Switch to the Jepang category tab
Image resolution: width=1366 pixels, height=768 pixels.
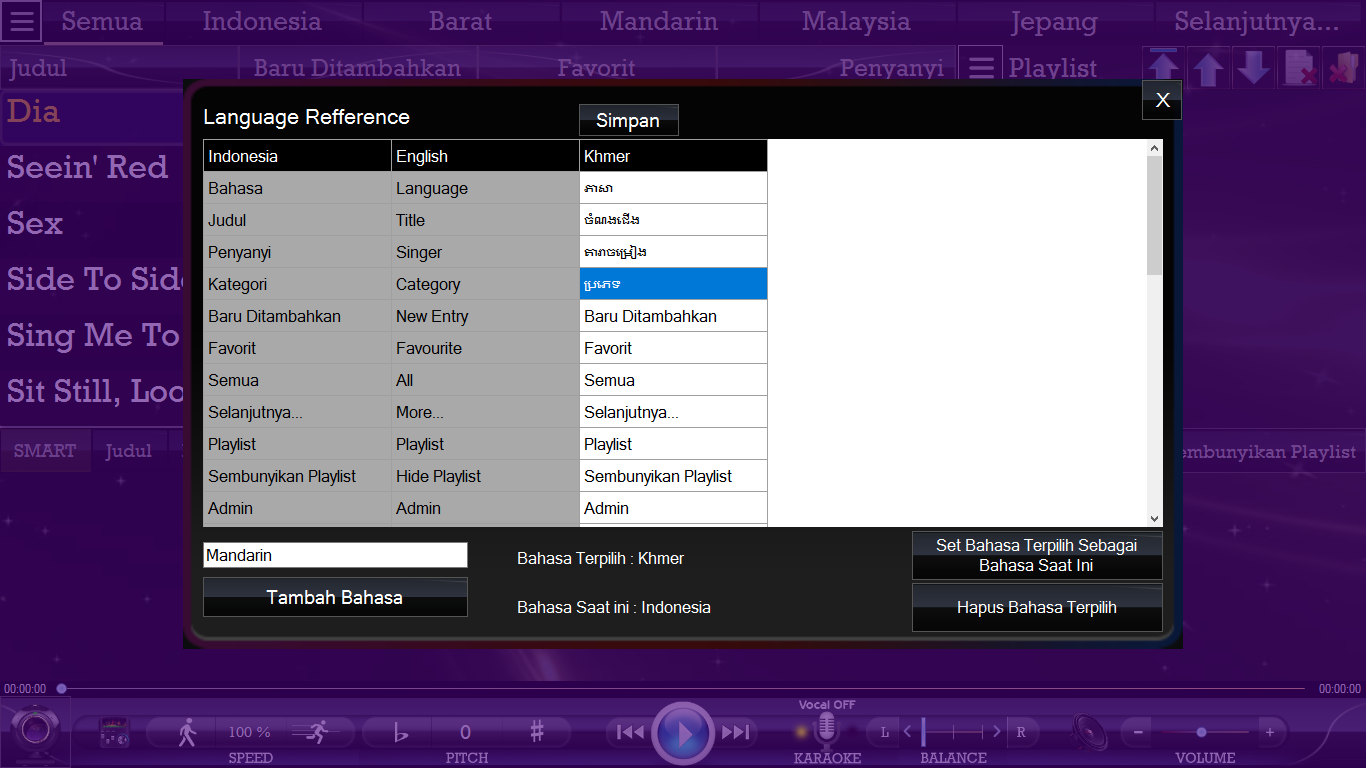(x=1054, y=21)
